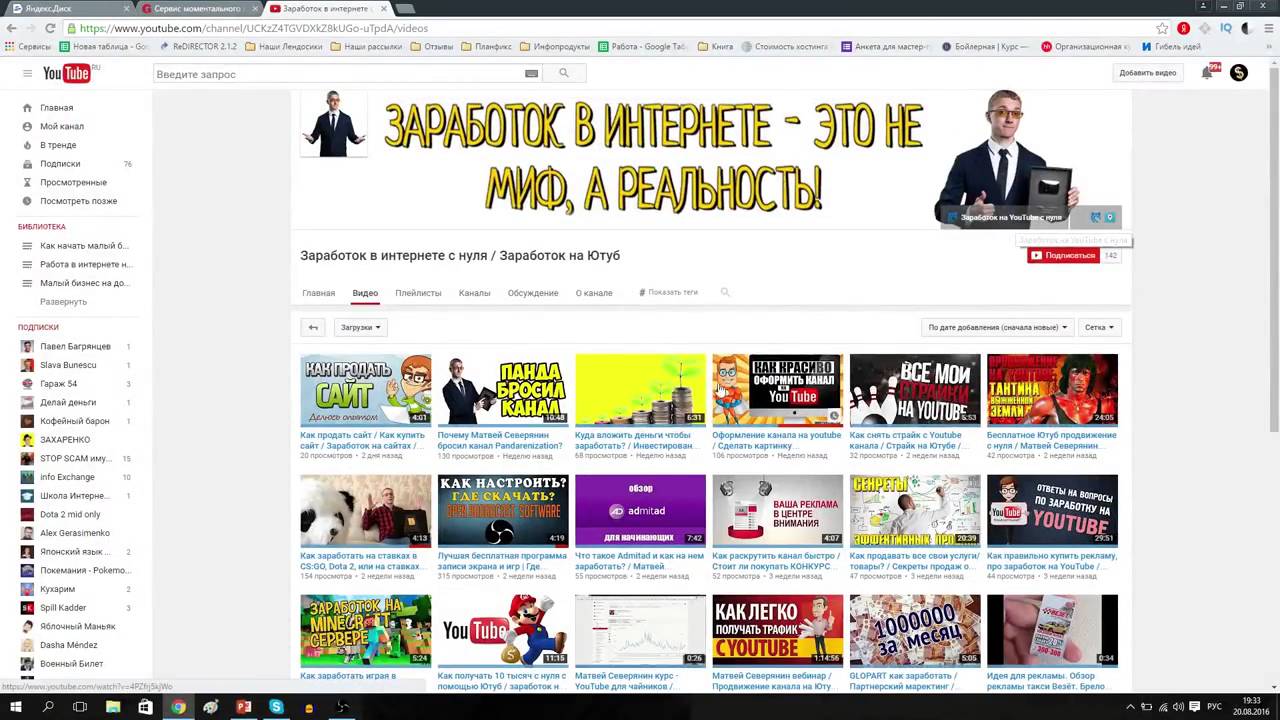
Task: Open the Chrome taskbar icon
Action: pyautogui.click(x=178, y=707)
